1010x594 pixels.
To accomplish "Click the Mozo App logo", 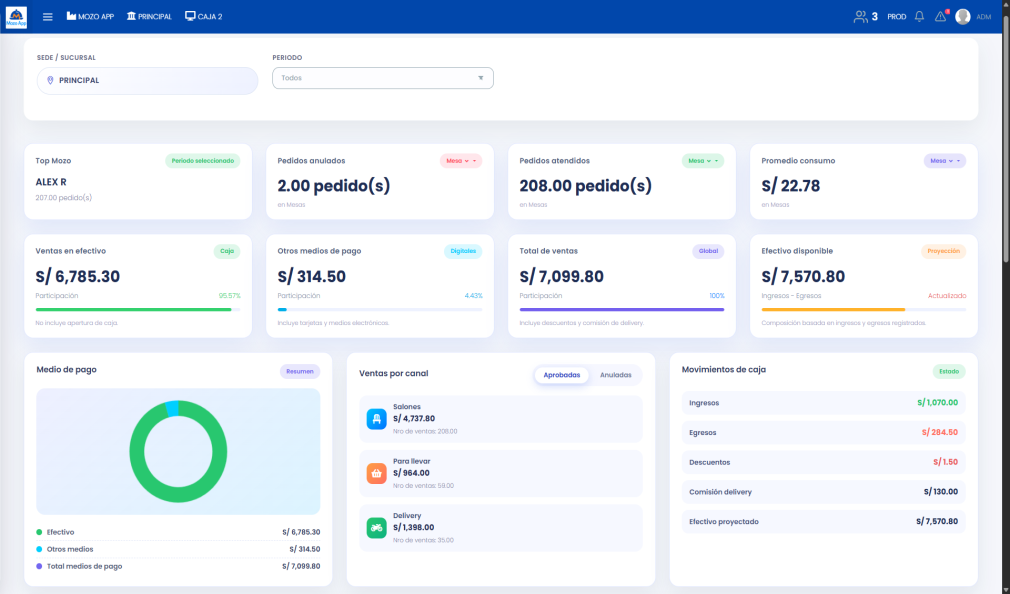I will 16,18.
